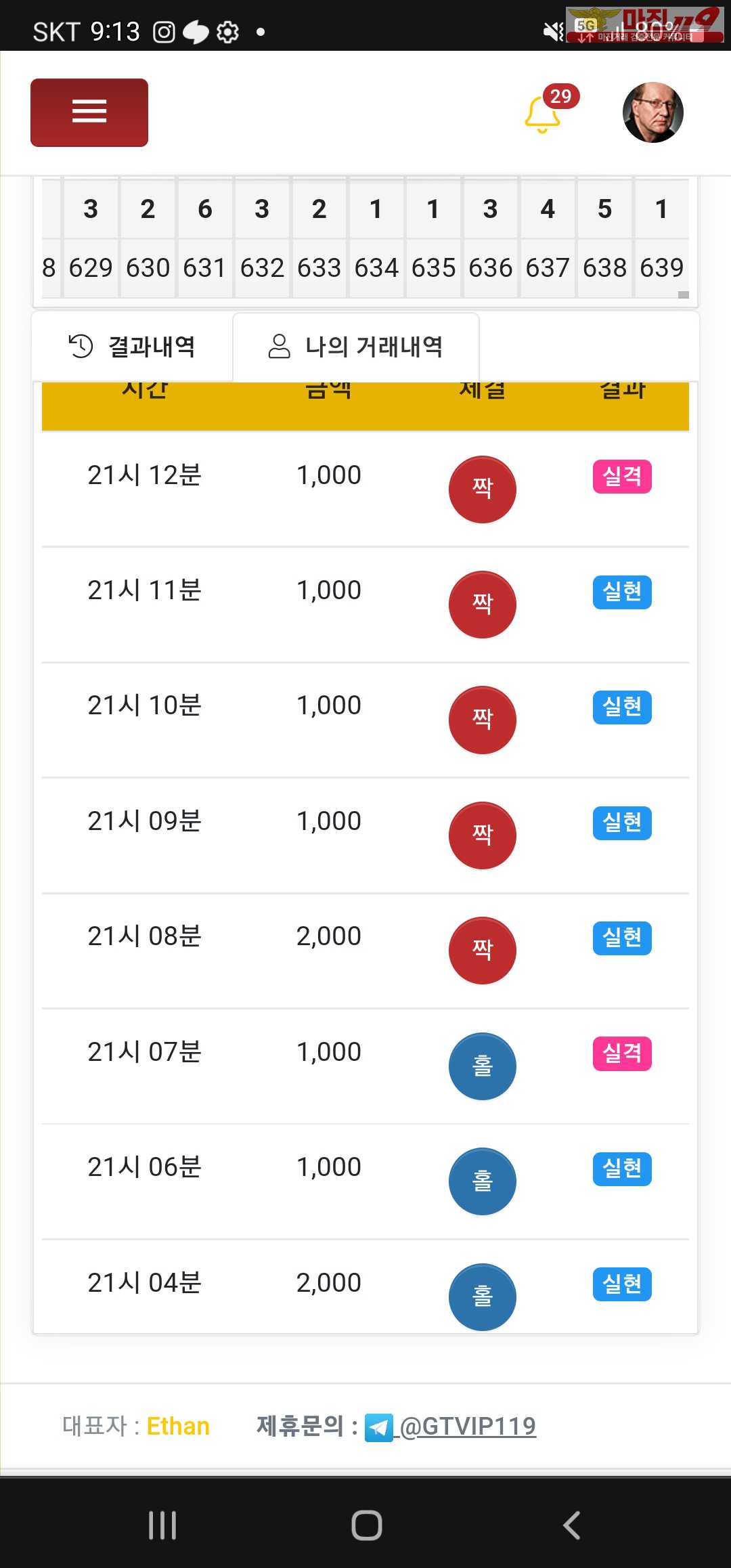Click the blue 실현 badge at 21시 11분
This screenshot has height=1568, width=731.
point(622,592)
